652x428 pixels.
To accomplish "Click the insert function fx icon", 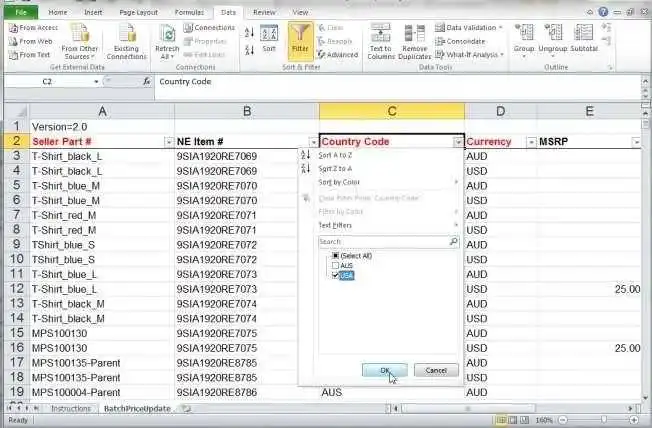I will coord(147,82).
